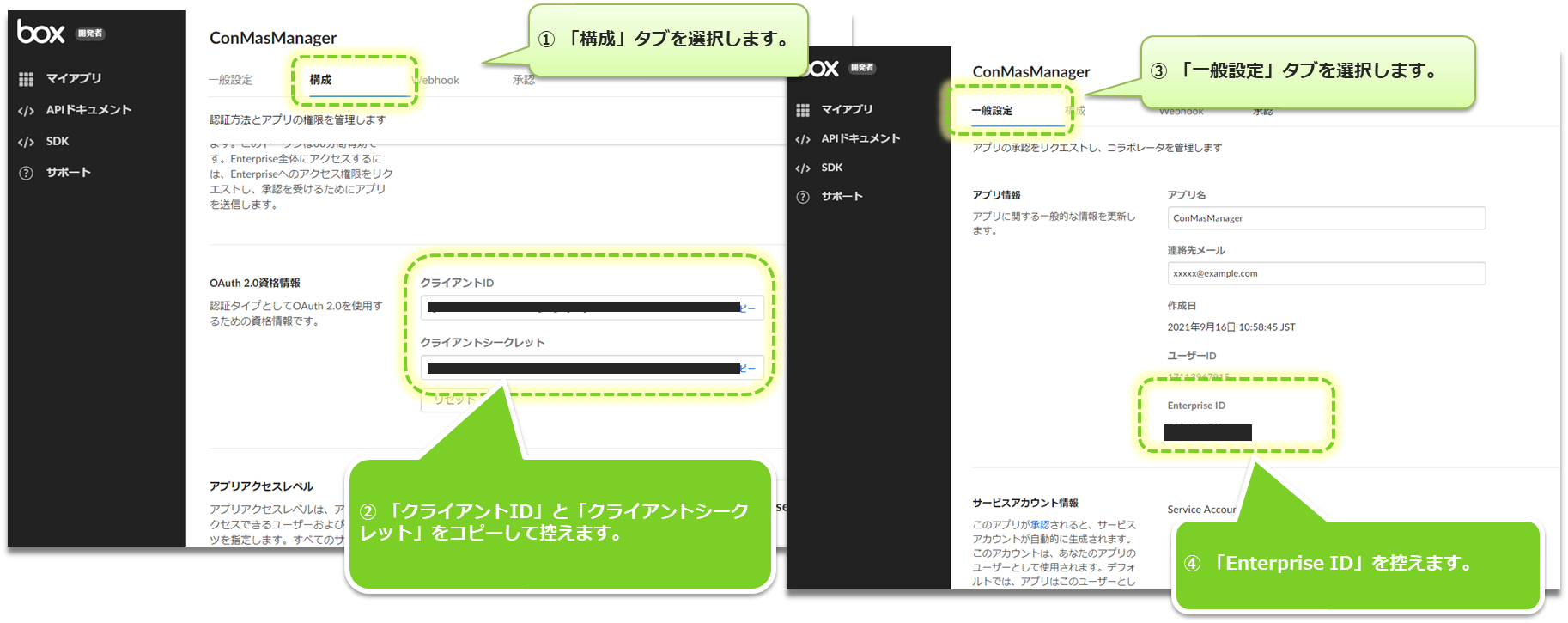This screenshot has width=1568, height=623.
Task: Click the SDK icon on the アプリ情報 page sidebar
Action: (803, 168)
